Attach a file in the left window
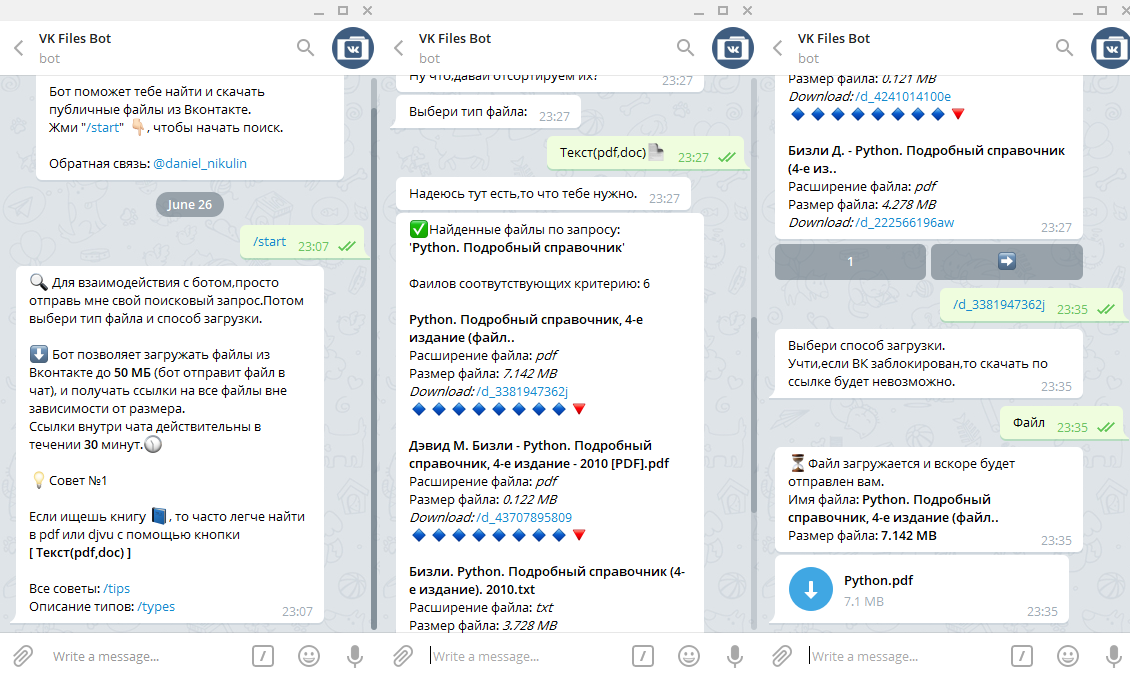 point(22,656)
